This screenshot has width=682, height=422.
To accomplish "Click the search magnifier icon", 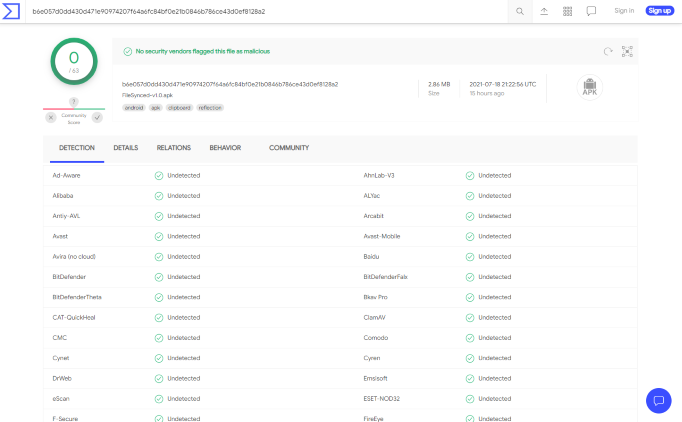I will tap(520, 11).
